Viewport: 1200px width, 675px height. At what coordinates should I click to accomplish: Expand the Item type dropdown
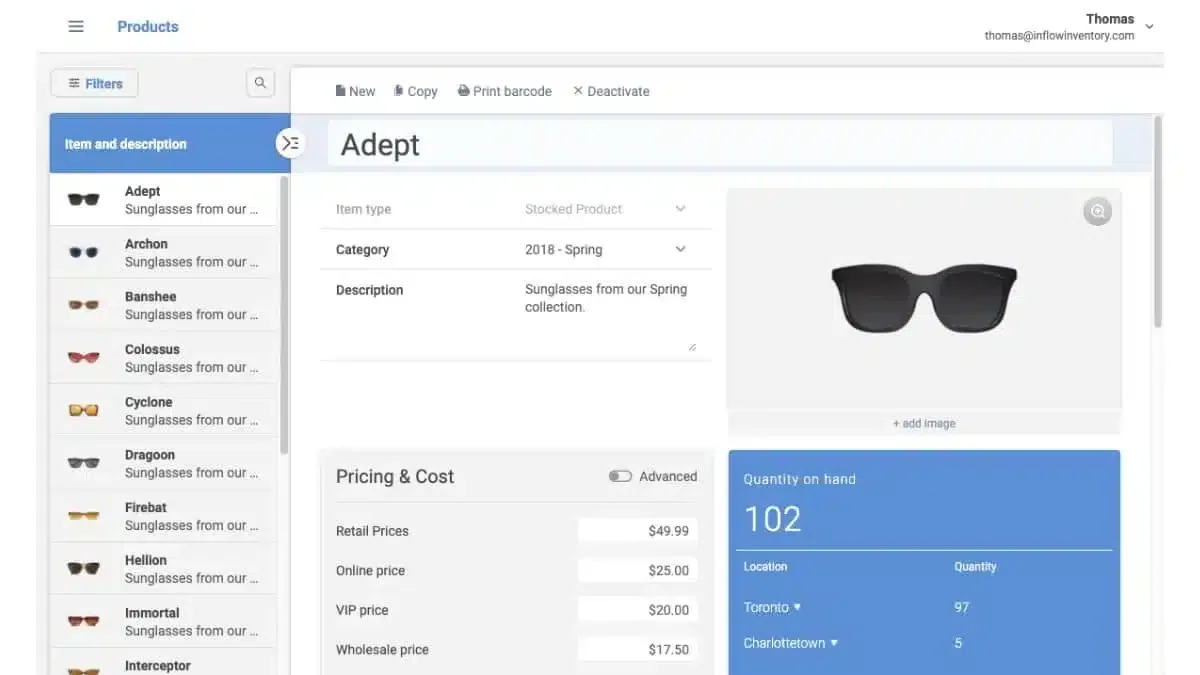[606, 209]
